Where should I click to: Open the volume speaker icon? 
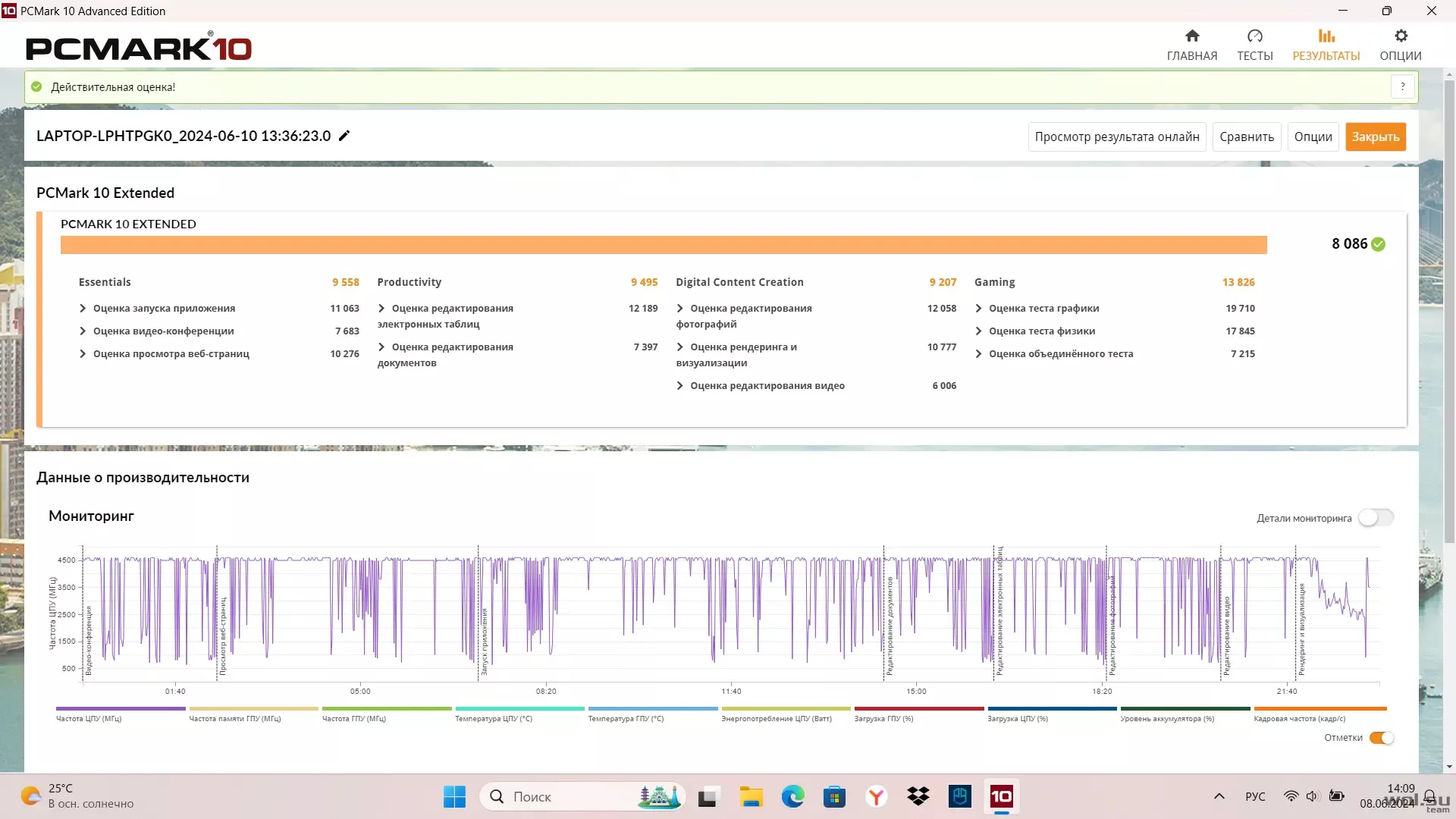point(1313,796)
